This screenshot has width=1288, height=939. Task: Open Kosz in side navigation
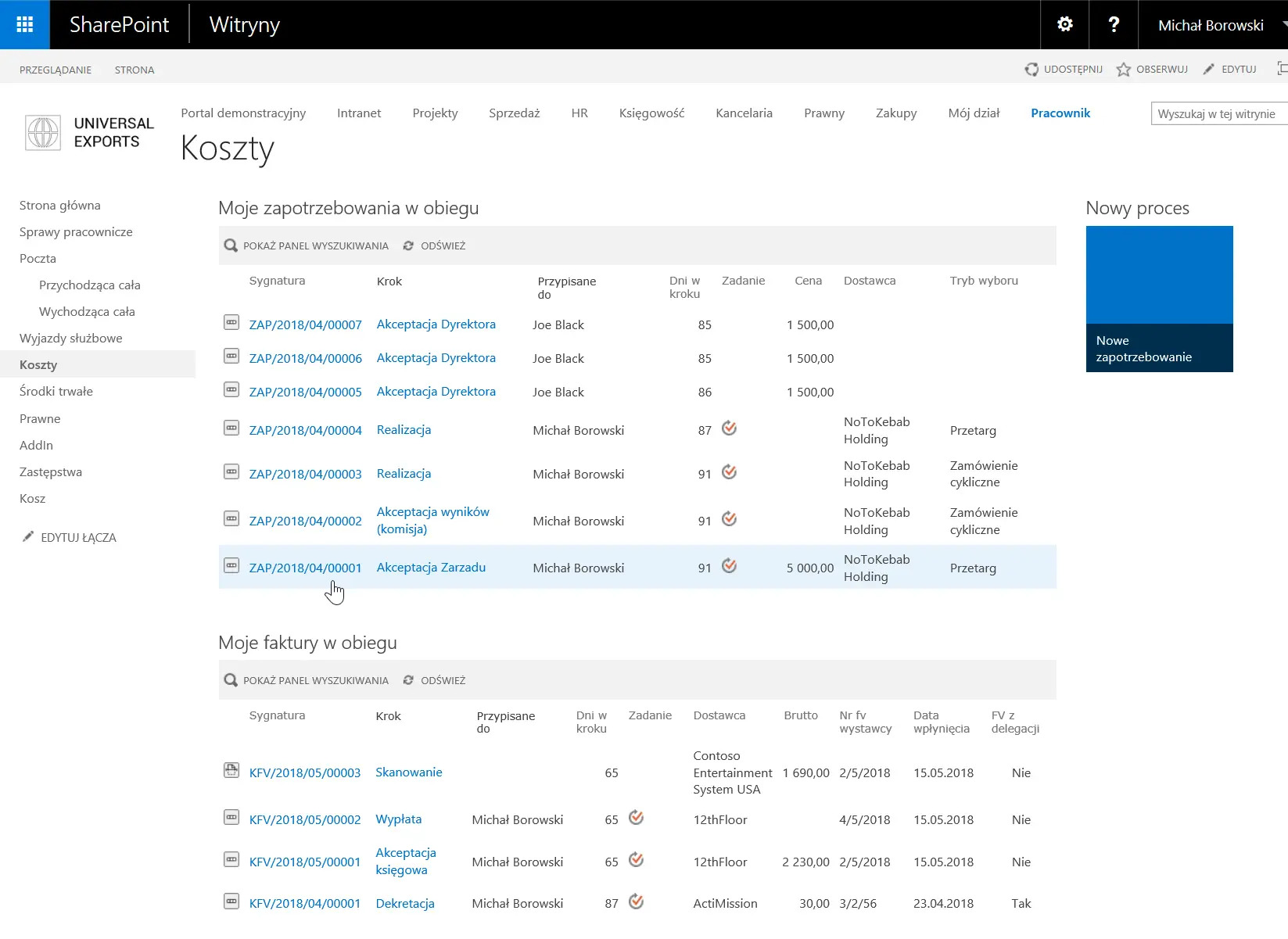[32, 499]
